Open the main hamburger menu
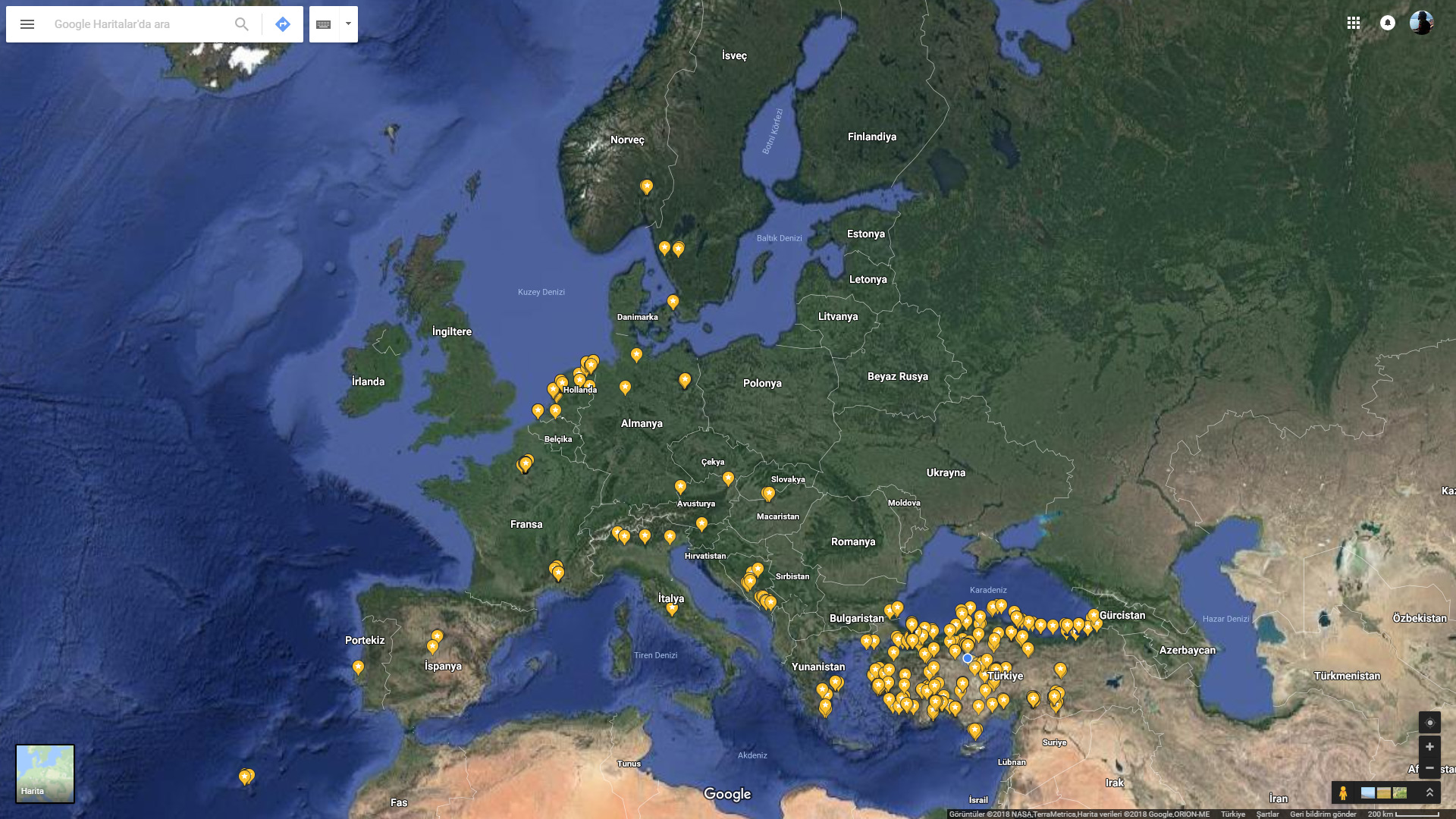Viewport: 1456px width, 819px height. pos(27,24)
